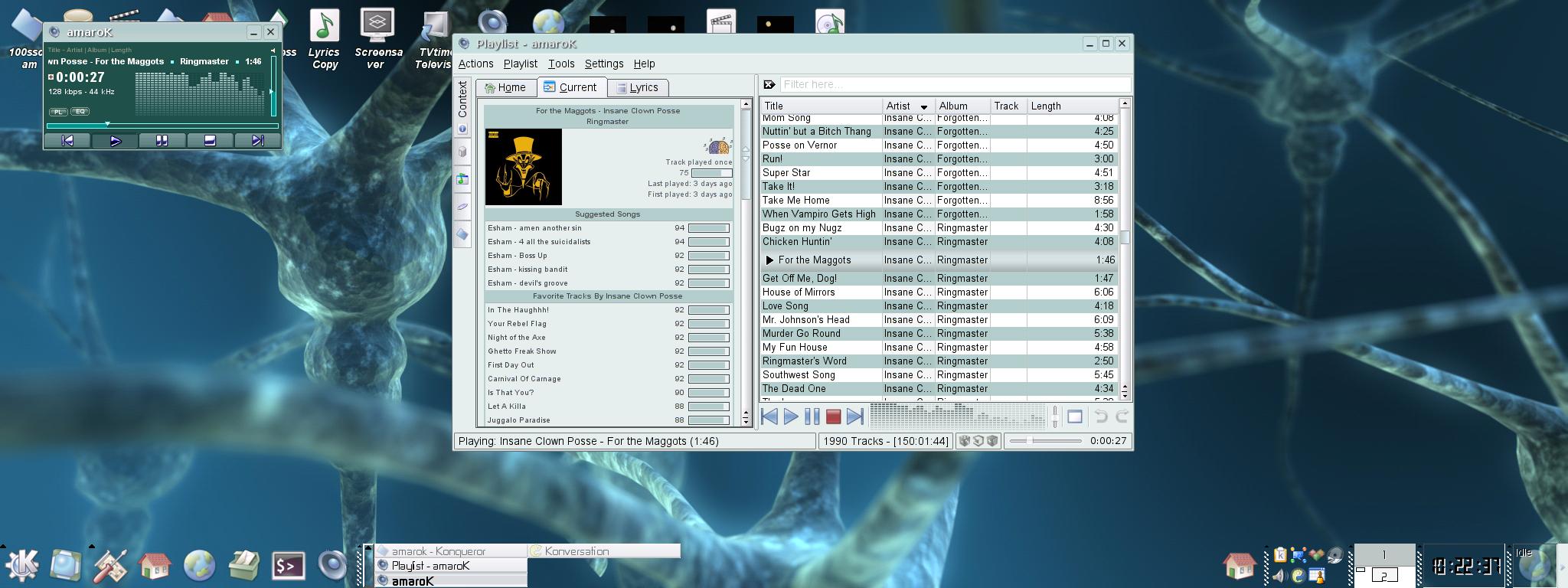This screenshot has width=1568, height=588.
Task: Toggle the first dice icon in status bar
Action: click(965, 441)
